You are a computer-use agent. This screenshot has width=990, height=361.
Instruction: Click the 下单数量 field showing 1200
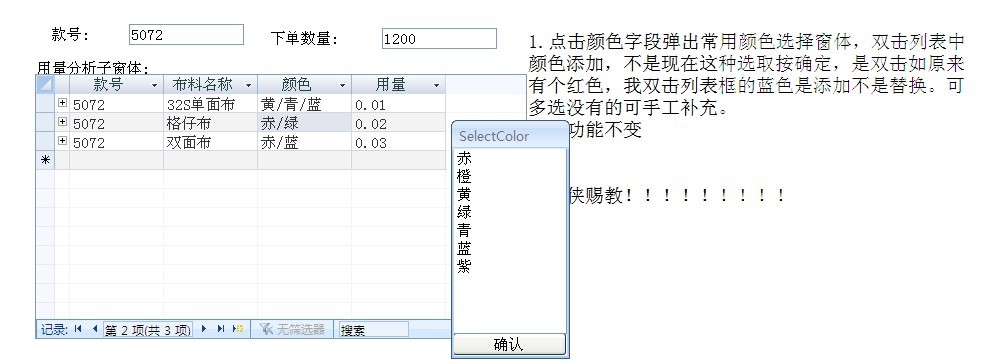[439, 38]
